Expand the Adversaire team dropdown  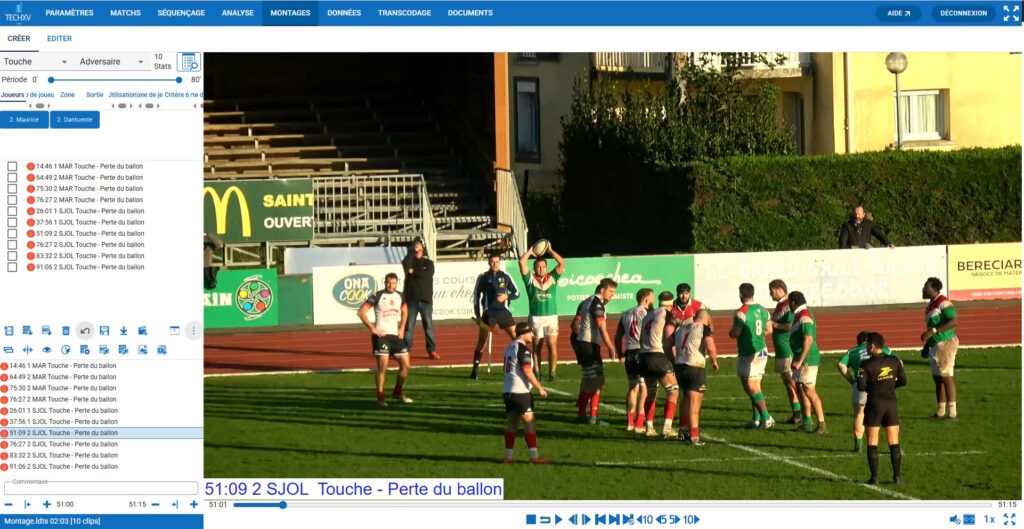(112, 61)
